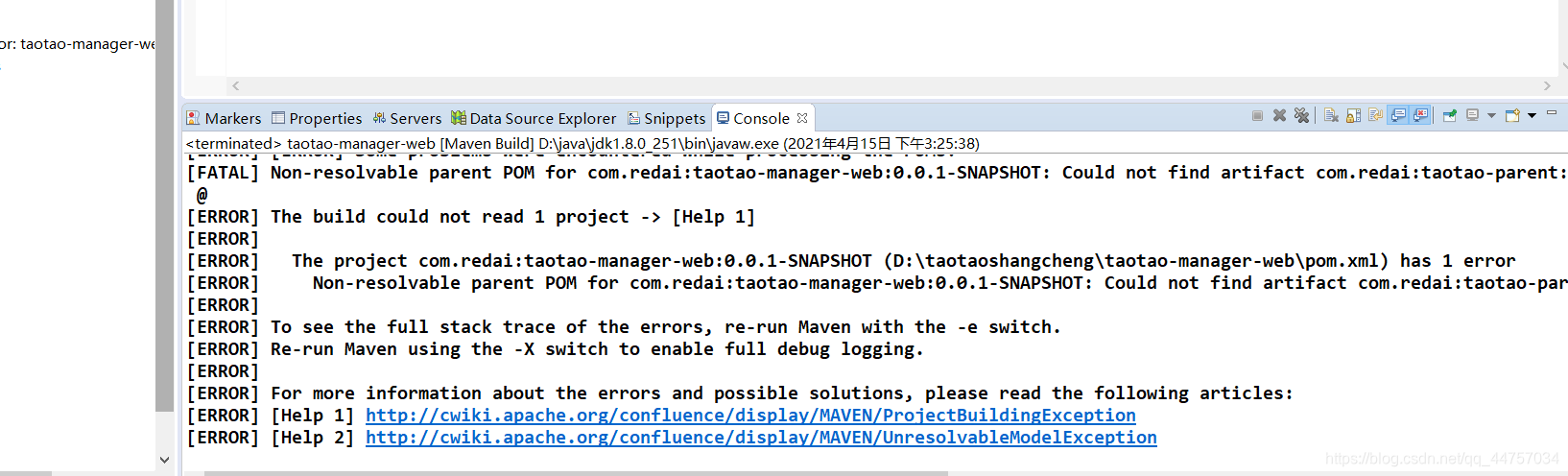1568x476 pixels.
Task: Click the 'Re-run Maven using the -X switch' line
Action: [555, 349]
